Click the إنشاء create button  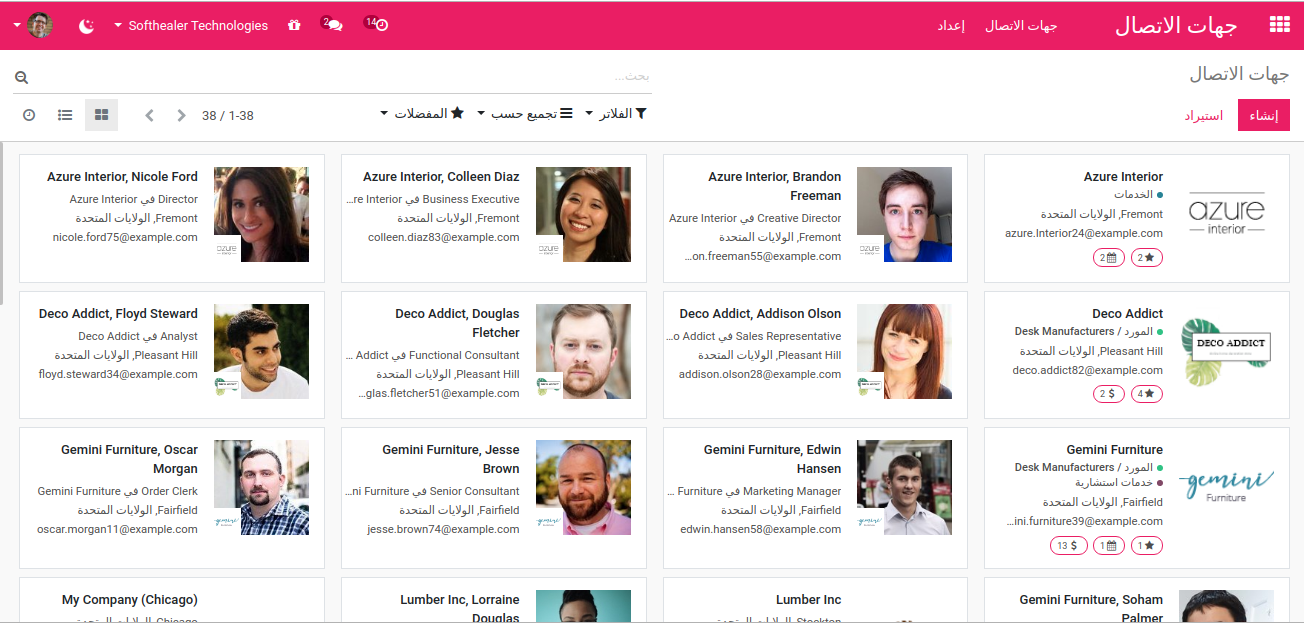tap(1264, 115)
